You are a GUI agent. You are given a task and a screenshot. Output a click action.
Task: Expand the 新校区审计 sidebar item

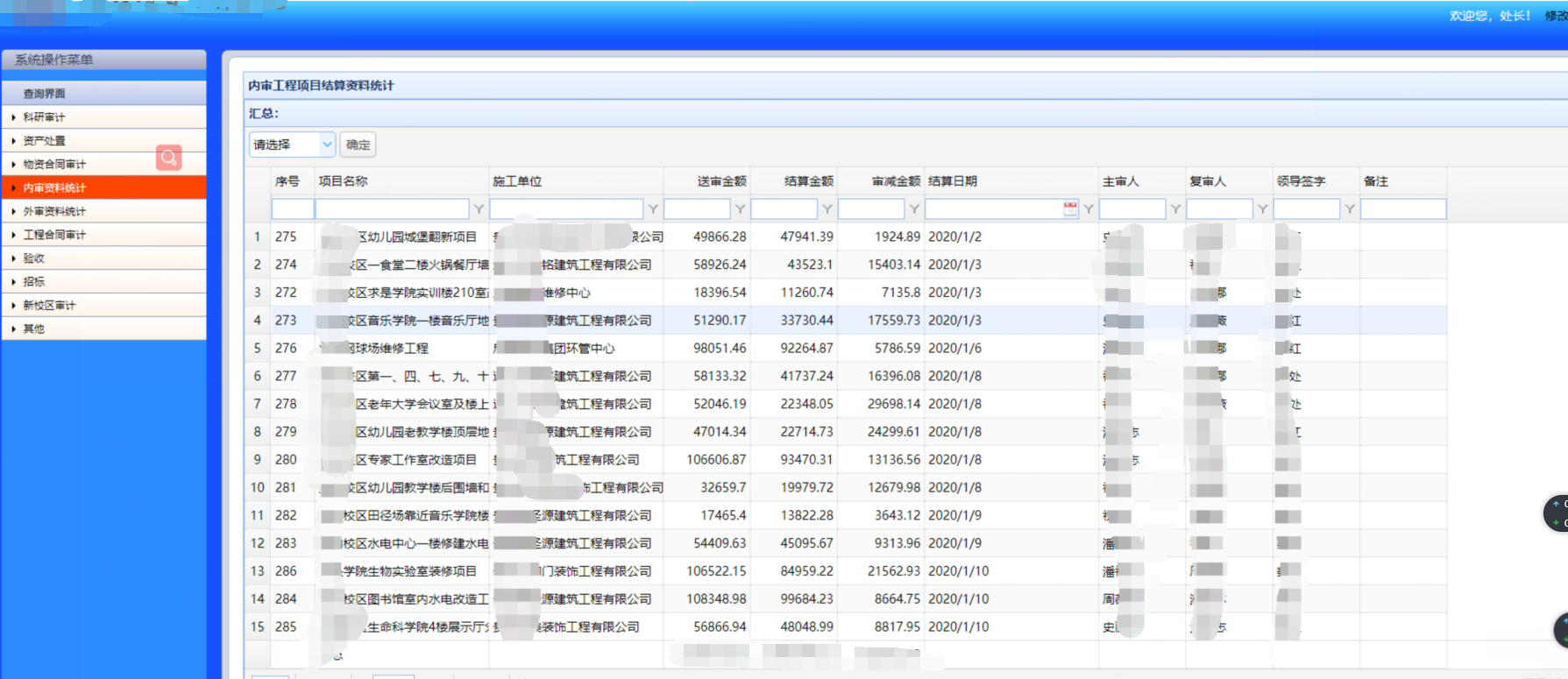(x=49, y=306)
